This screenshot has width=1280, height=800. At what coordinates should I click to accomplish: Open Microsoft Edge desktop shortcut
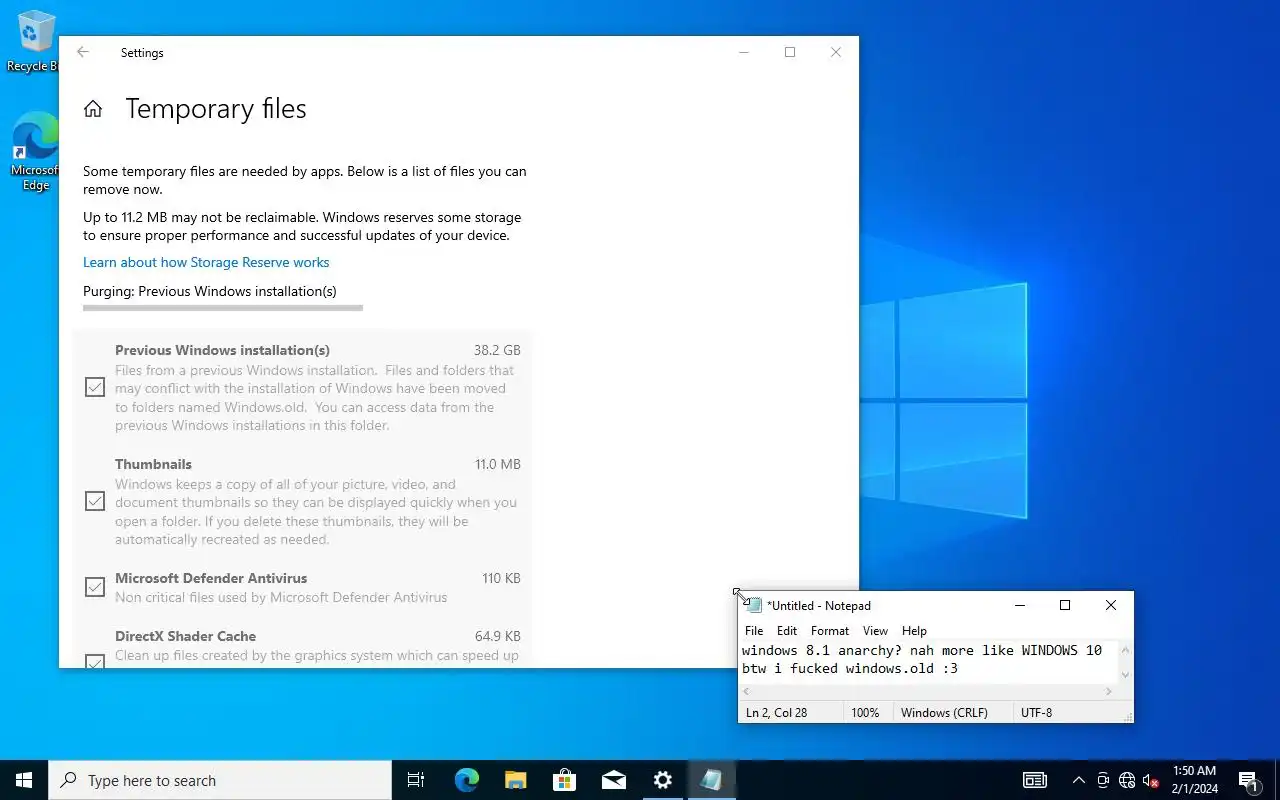(x=35, y=150)
